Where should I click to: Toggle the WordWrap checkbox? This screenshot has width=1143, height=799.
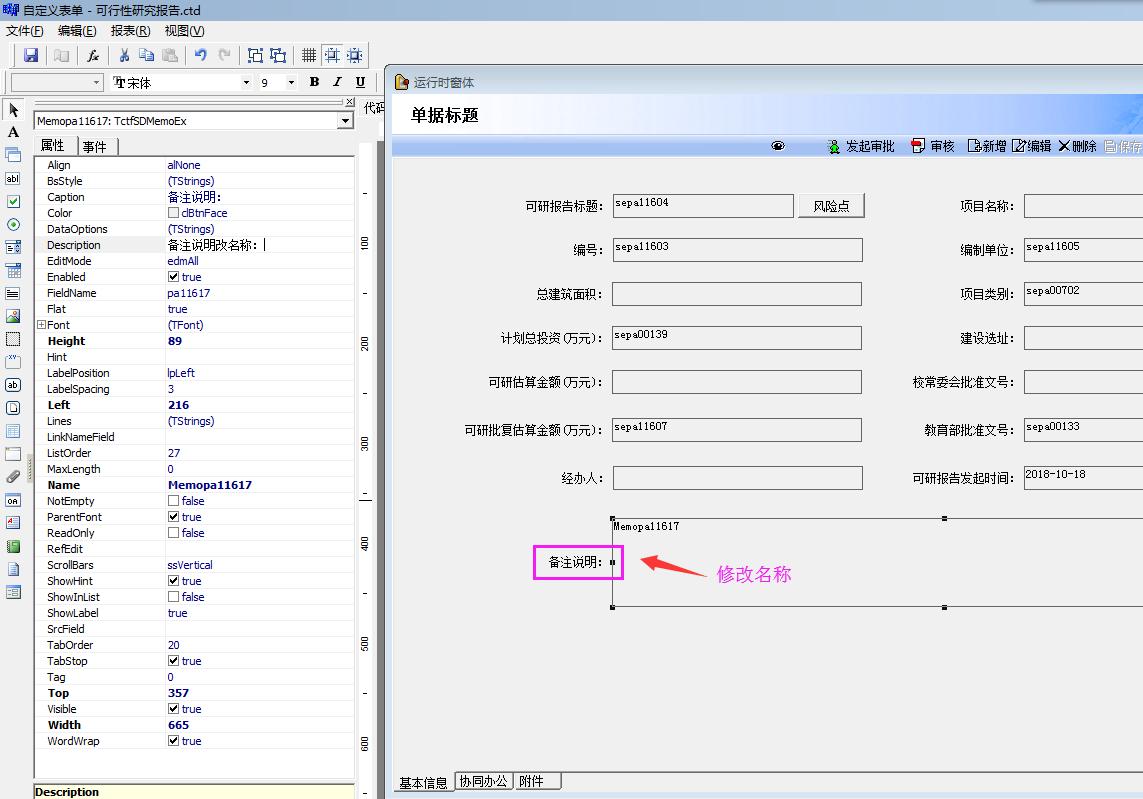(x=174, y=741)
